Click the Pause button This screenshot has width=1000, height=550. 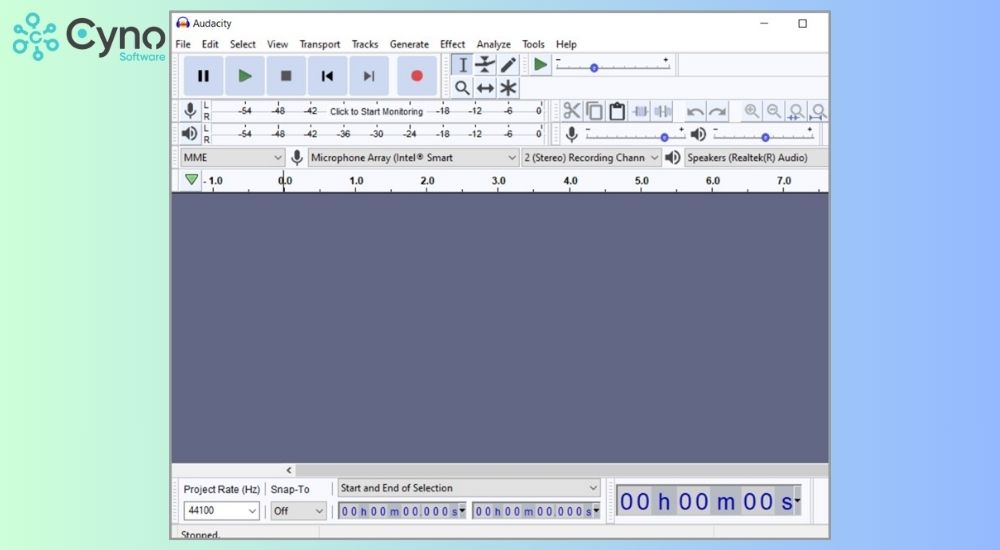[203, 76]
